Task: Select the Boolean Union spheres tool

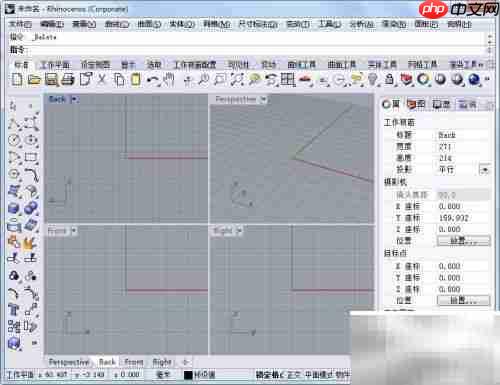Action: coord(31,209)
